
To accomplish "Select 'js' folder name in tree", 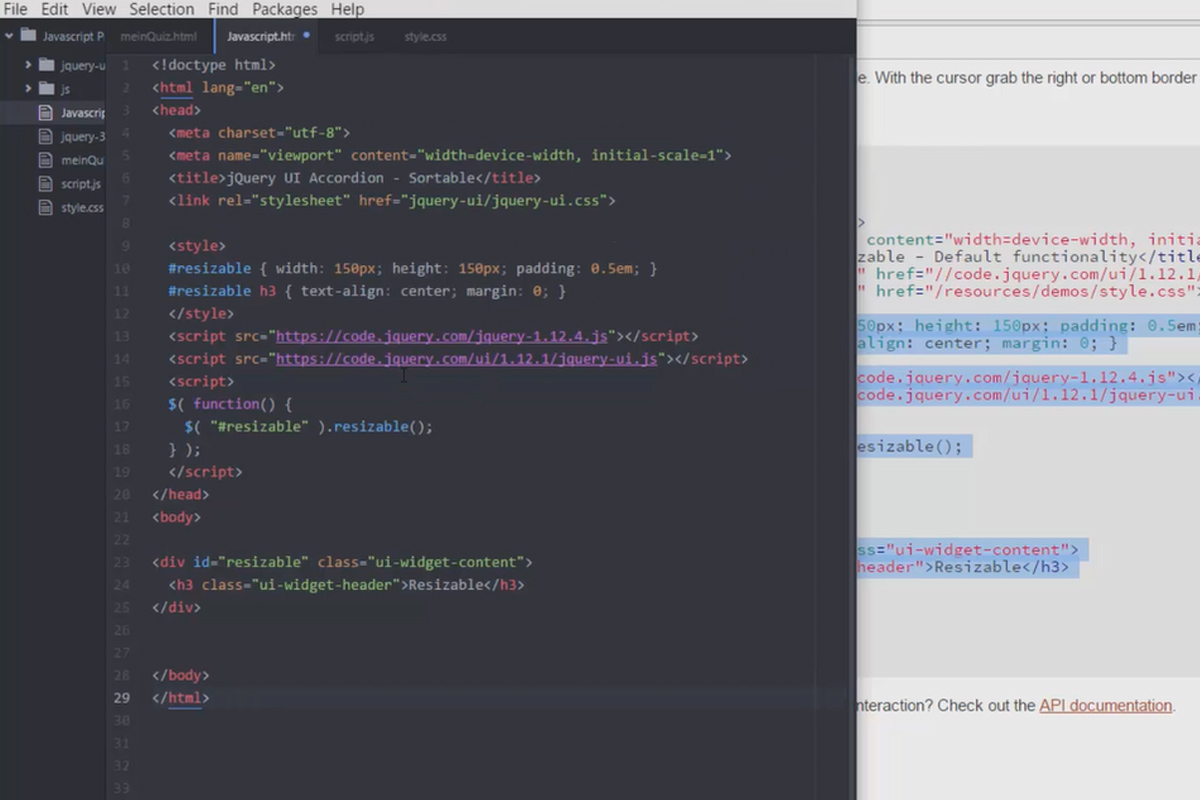I will tap(66, 90).
